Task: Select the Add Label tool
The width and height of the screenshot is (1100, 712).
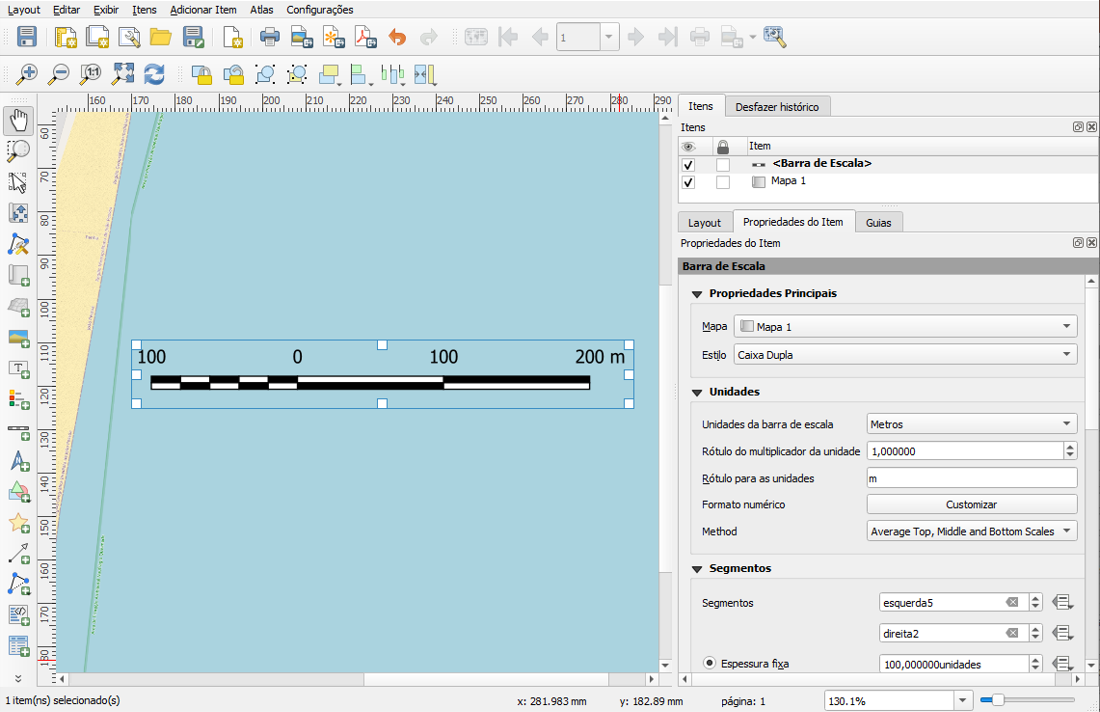Action: (x=18, y=369)
